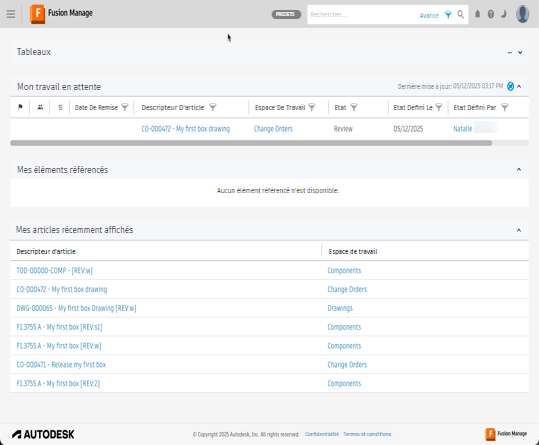
Task: Open F1.3755.A My first box [REV:2]
Action: 58,383
